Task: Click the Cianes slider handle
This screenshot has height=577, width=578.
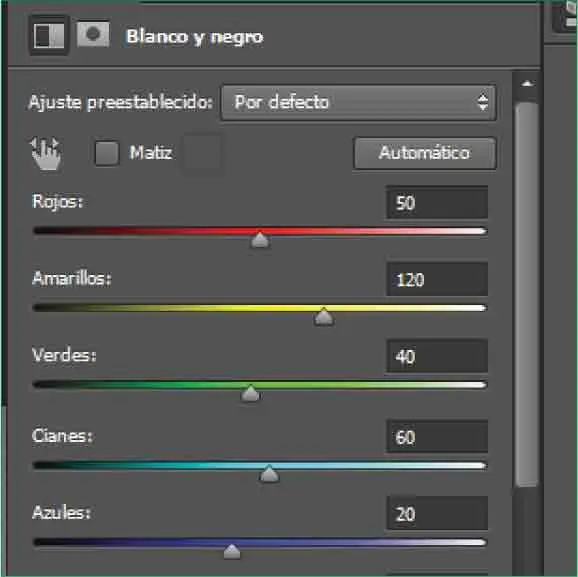Action: coord(269,474)
